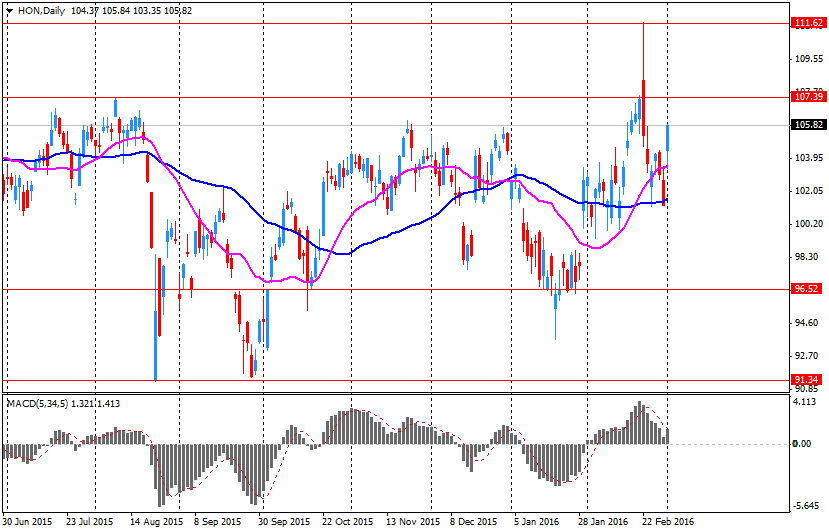Screen dimensions: 829x530
Task: Click the 30 Jun 2015 date label
Action: (27, 522)
